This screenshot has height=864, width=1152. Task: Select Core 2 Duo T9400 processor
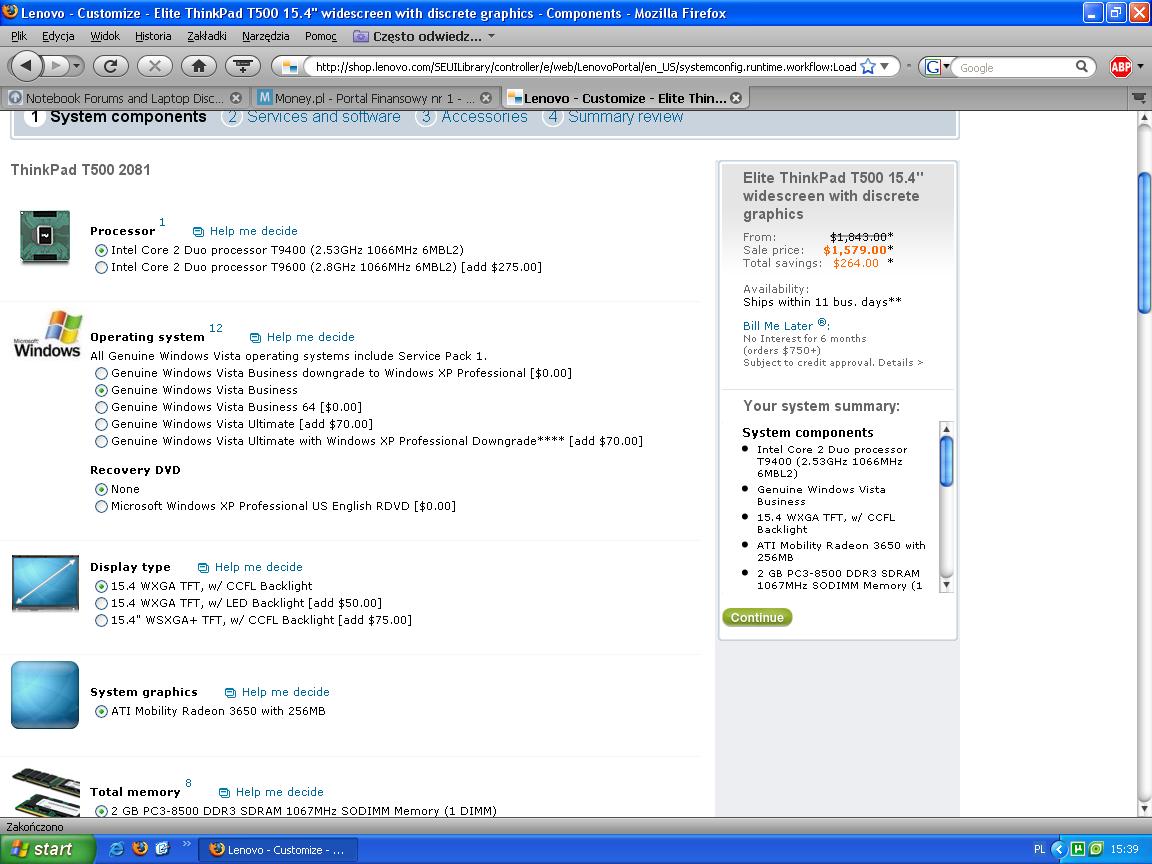tap(101, 251)
